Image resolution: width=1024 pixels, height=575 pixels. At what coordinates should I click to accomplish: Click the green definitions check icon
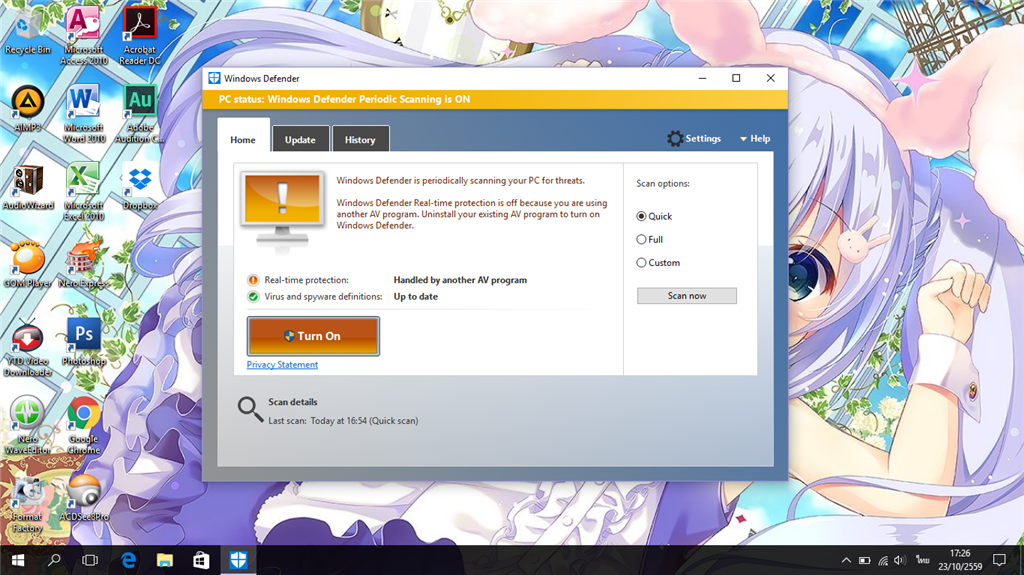point(253,297)
